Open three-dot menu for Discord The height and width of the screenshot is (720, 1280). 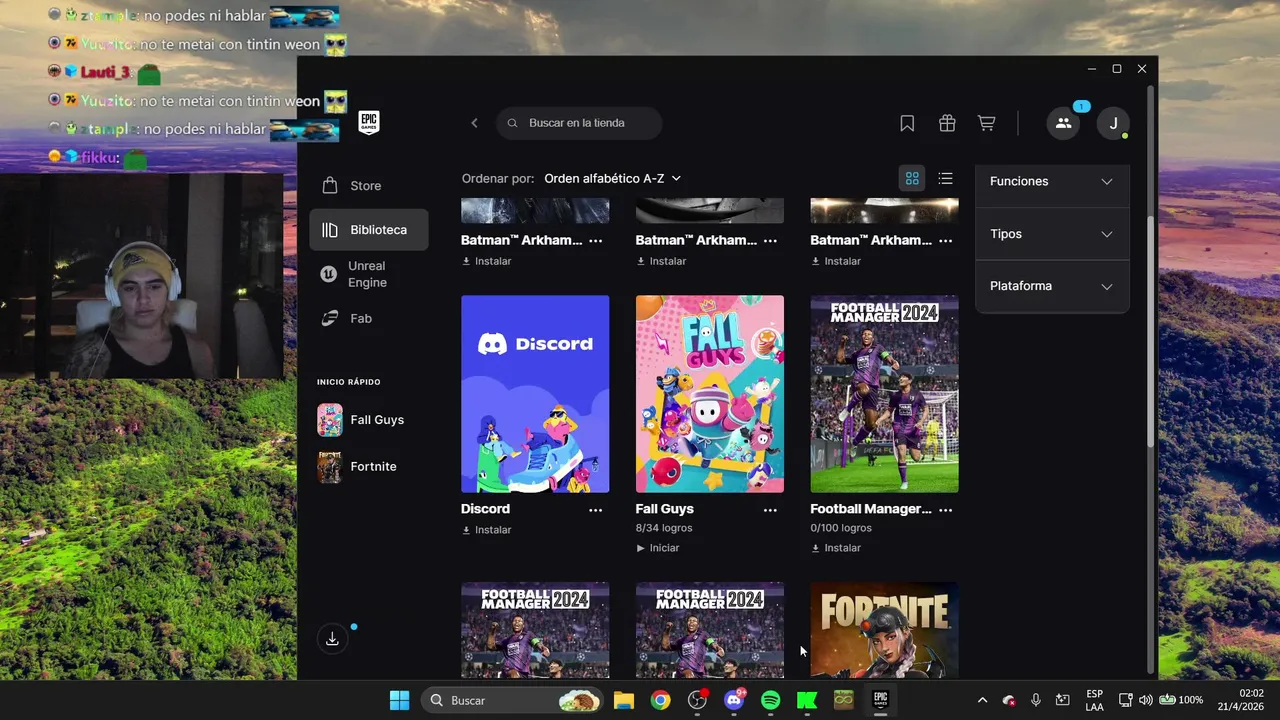point(596,510)
